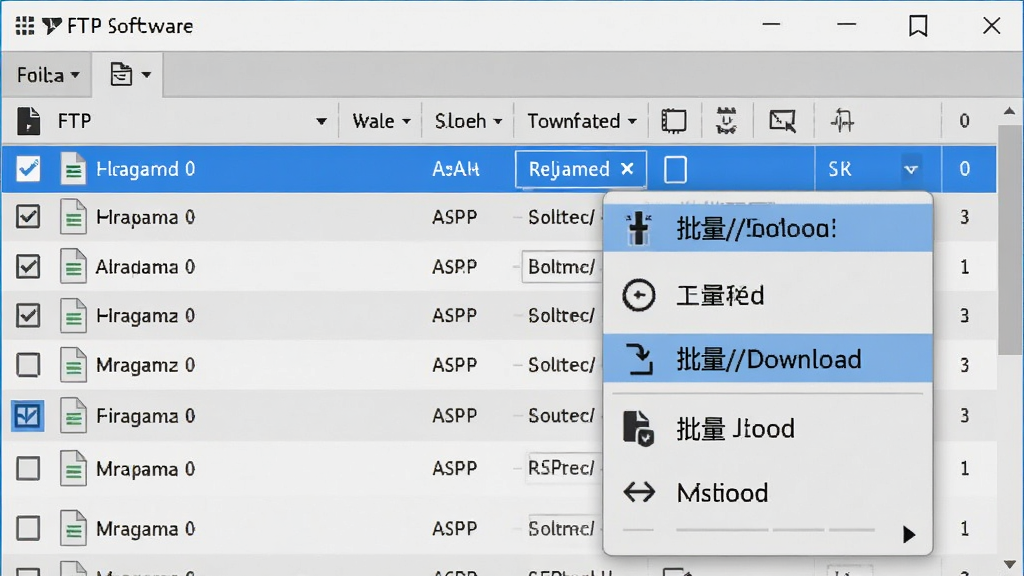1024x576 pixels.
Task: Click the file icon of Mrapama 0
Action: click(x=73, y=468)
